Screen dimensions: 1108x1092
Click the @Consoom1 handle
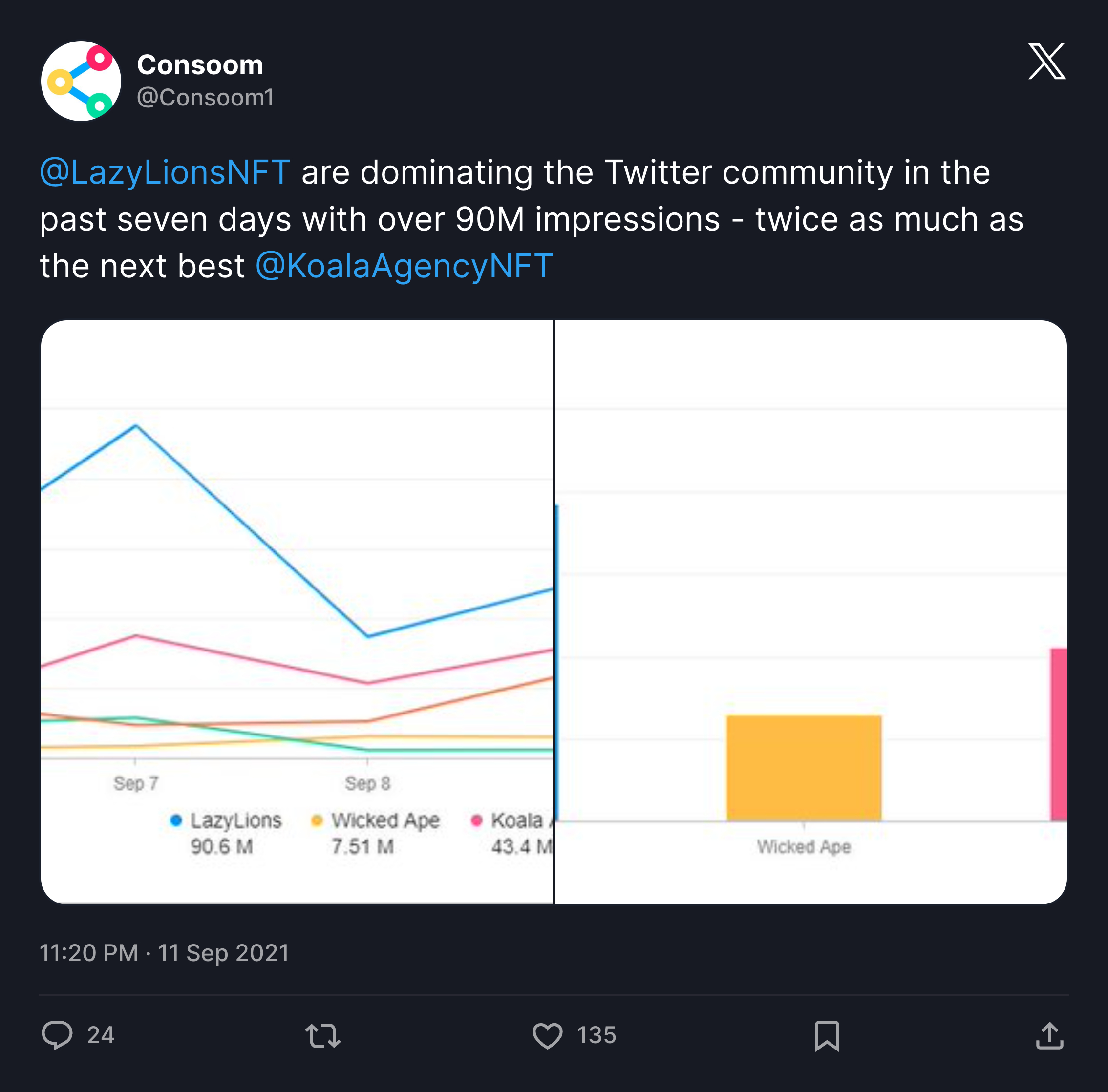tap(205, 98)
